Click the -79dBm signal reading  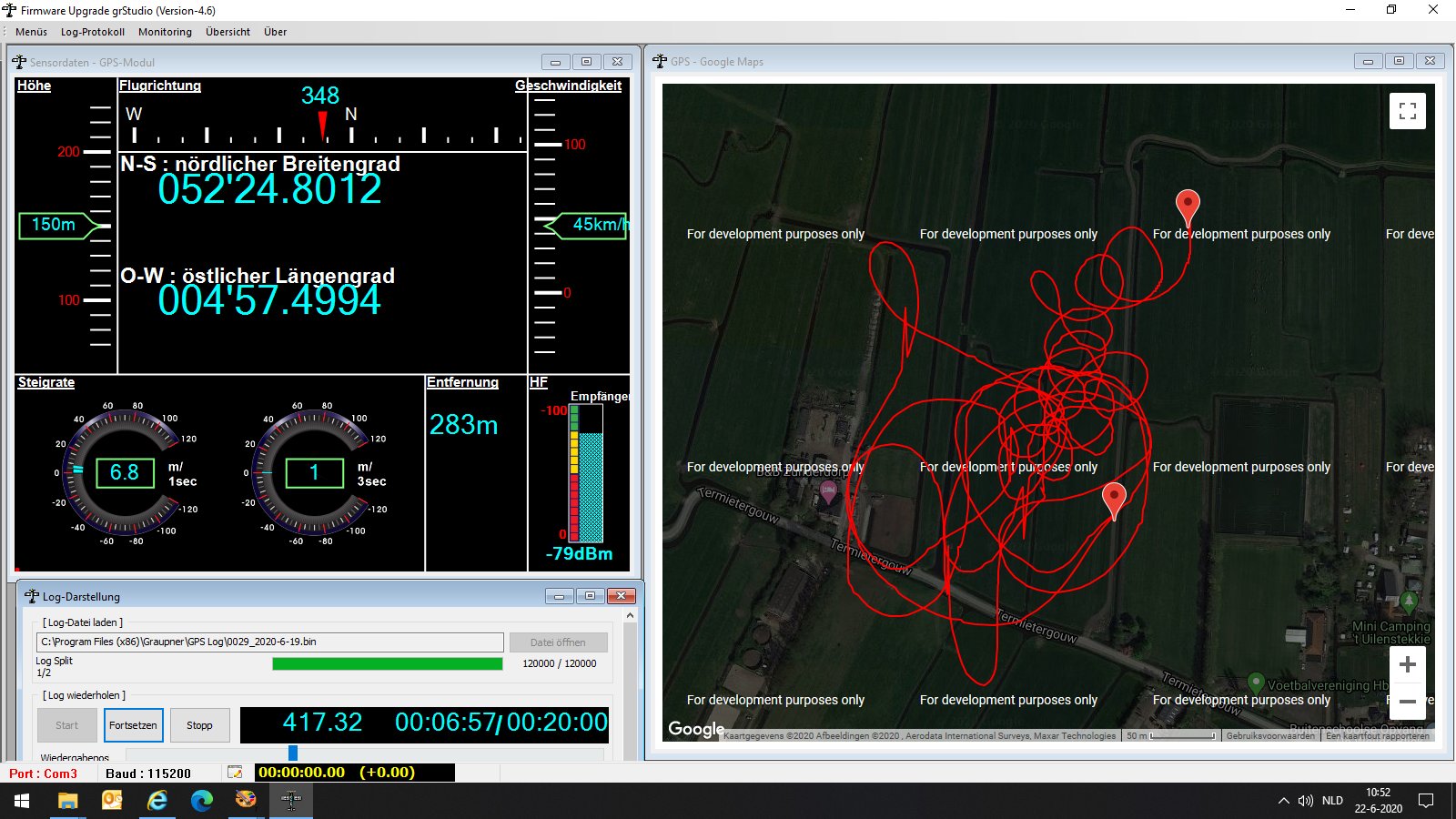579,553
